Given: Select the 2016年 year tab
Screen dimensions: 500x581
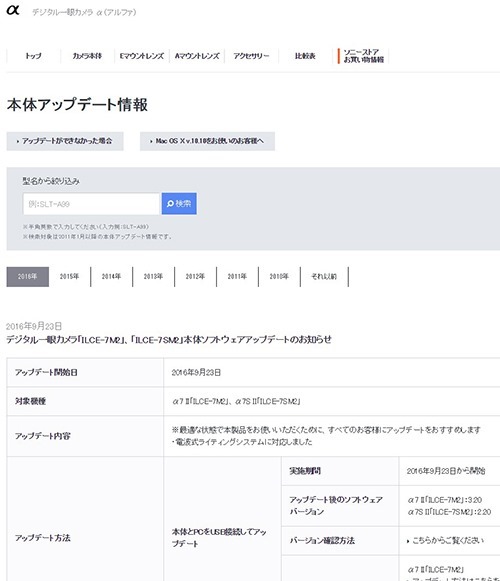Looking at the screenshot, I should (27, 276).
